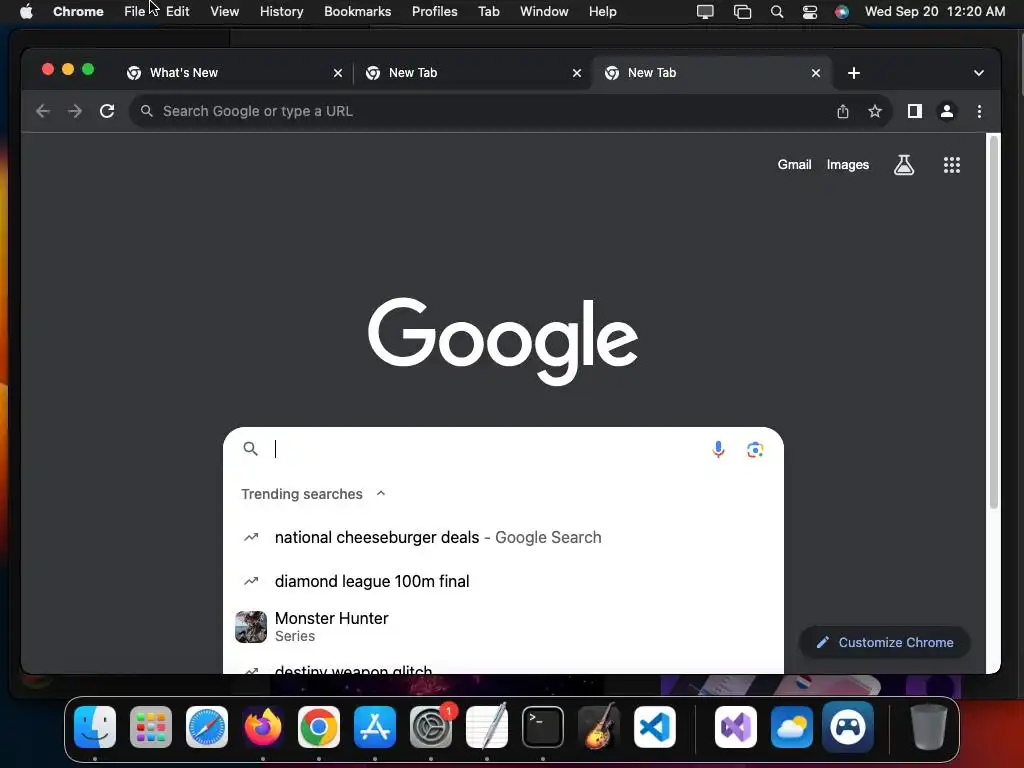Open Finder from the Dock

point(95,727)
